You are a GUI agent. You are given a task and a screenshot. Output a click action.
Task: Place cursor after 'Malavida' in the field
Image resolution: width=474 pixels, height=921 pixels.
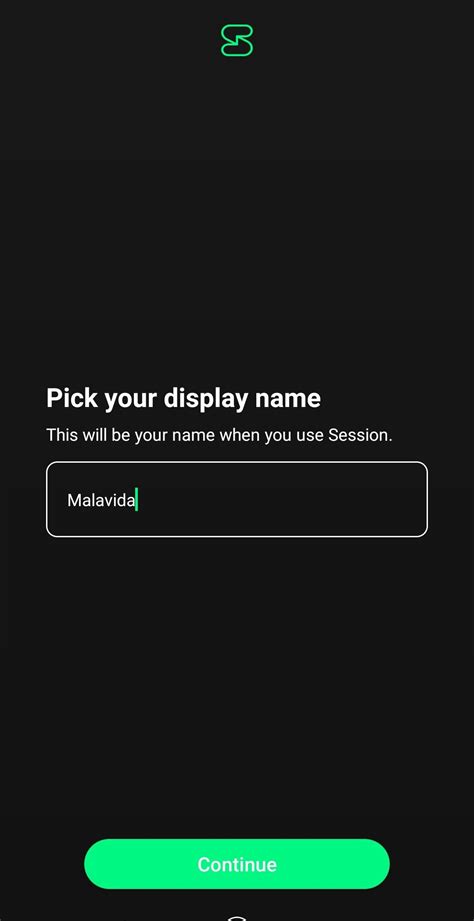(x=136, y=500)
